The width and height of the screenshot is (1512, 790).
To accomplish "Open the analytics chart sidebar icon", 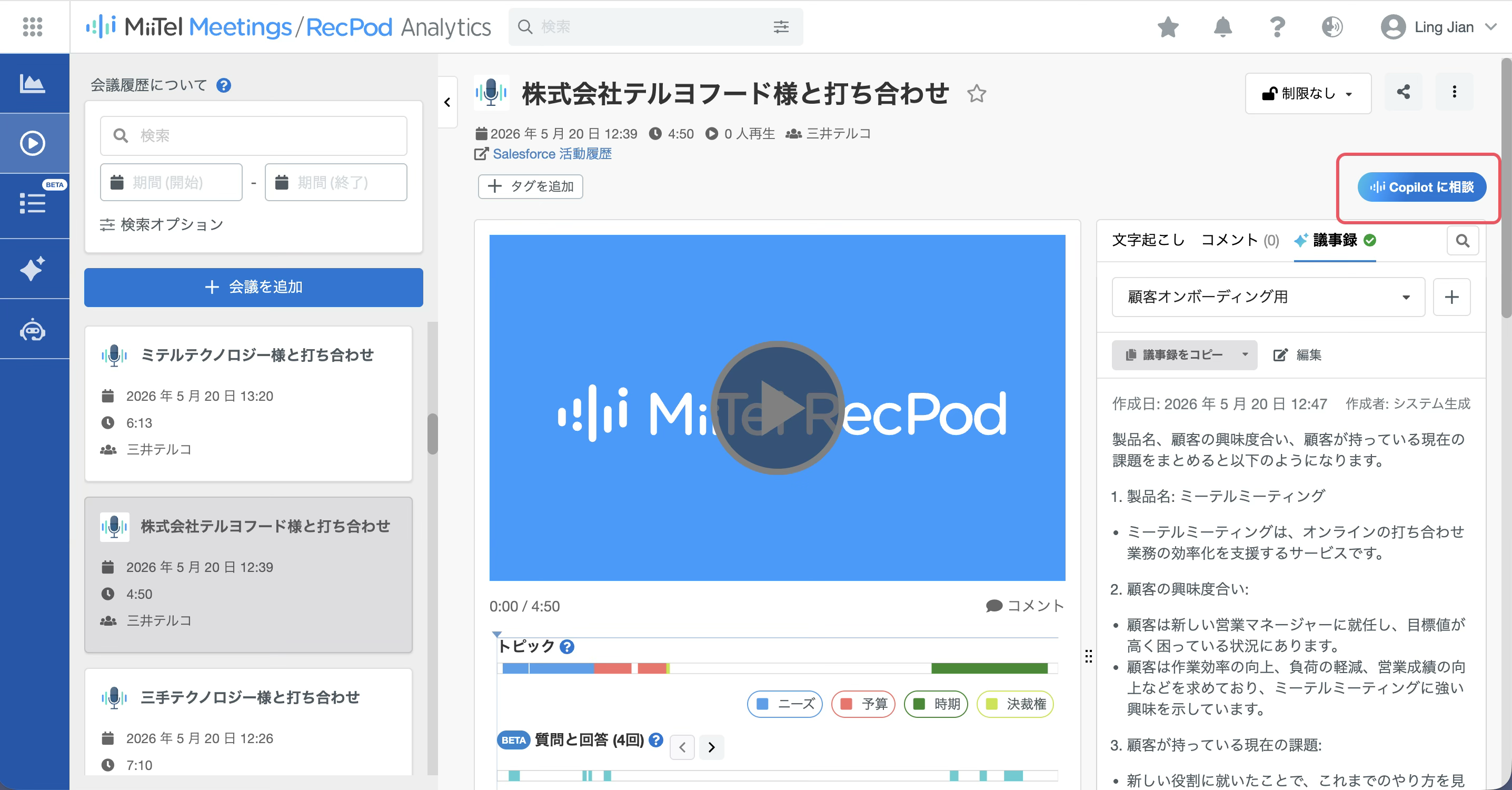I will pyautogui.click(x=32, y=83).
